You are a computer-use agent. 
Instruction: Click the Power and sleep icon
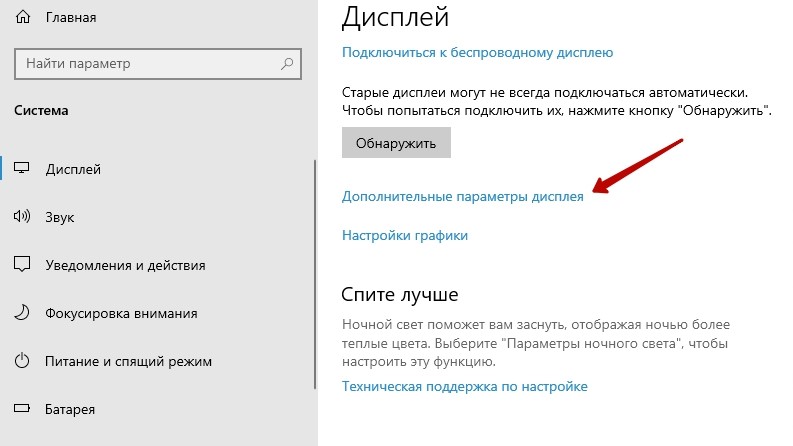(x=22, y=361)
